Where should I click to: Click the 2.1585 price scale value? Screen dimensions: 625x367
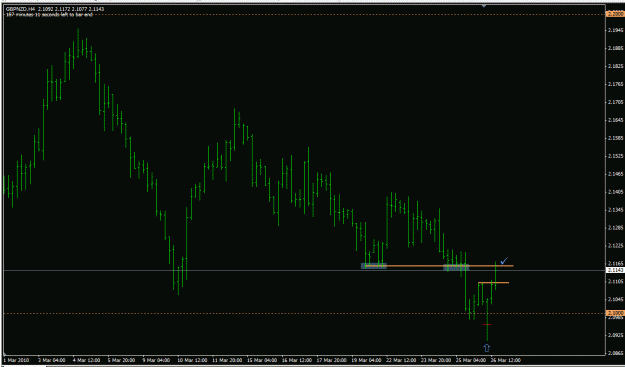point(616,138)
